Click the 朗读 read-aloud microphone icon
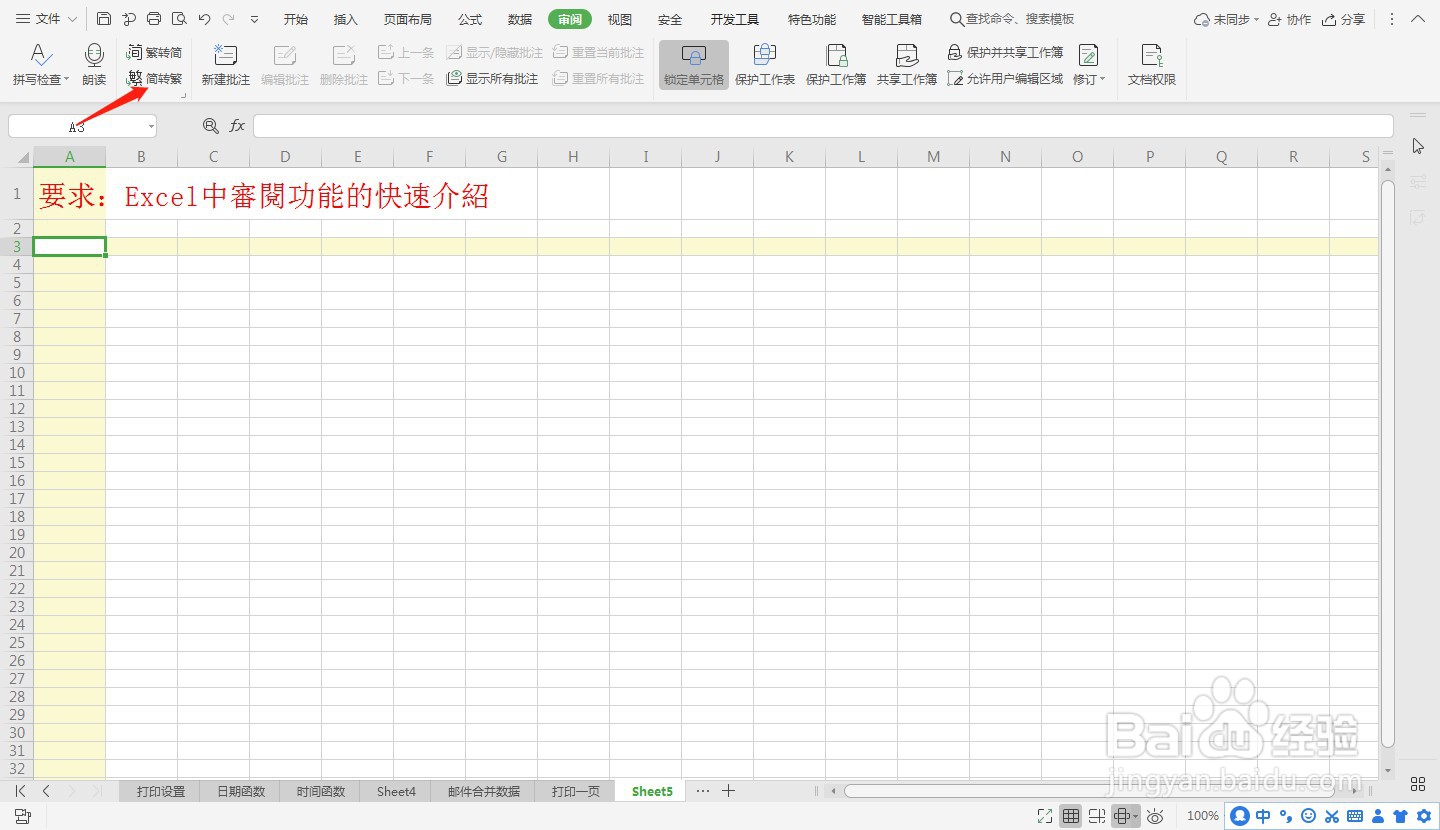Viewport: 1440px width, 830px height. click(x=94, y=56)
